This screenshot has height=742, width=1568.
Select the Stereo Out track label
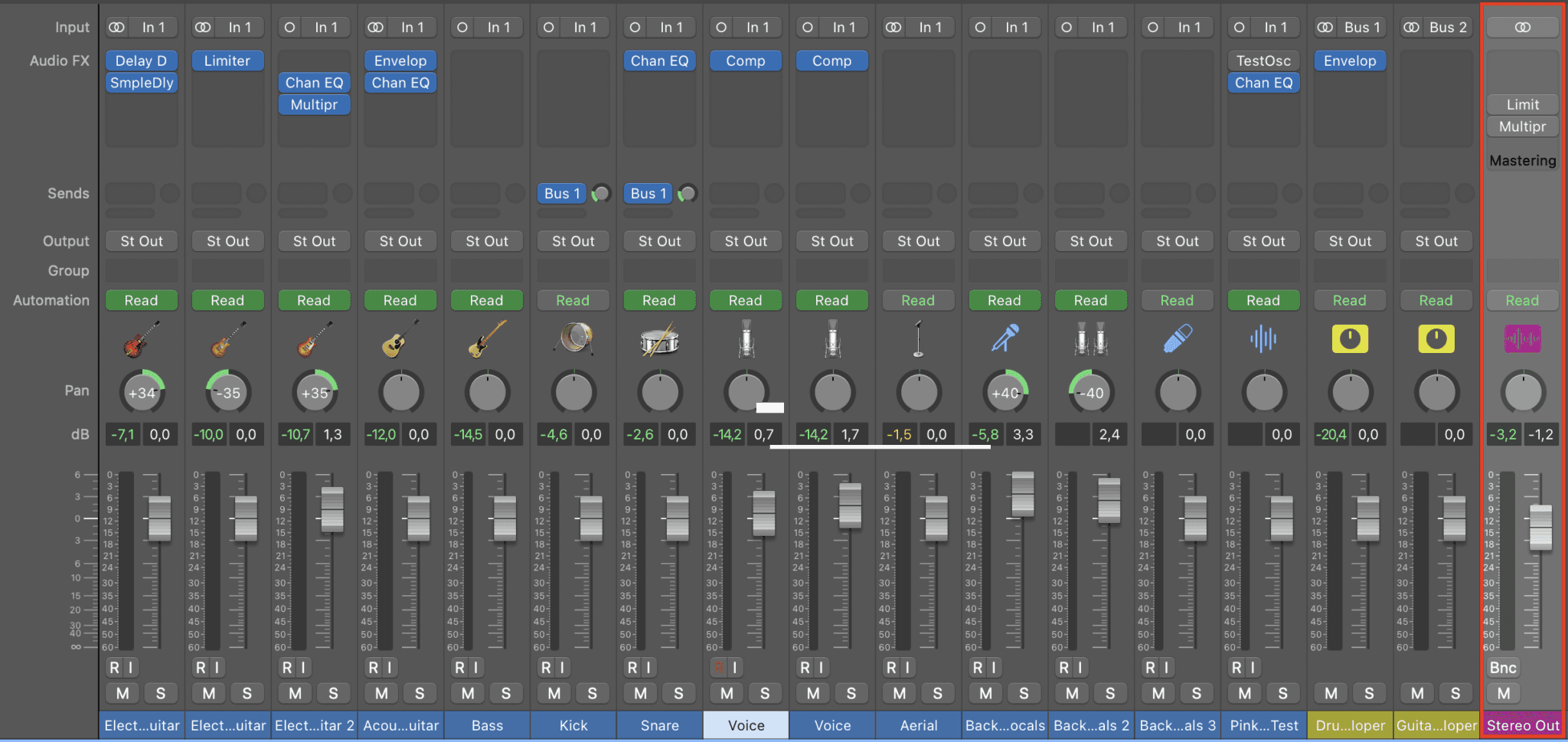click(x=1522, y=725)
